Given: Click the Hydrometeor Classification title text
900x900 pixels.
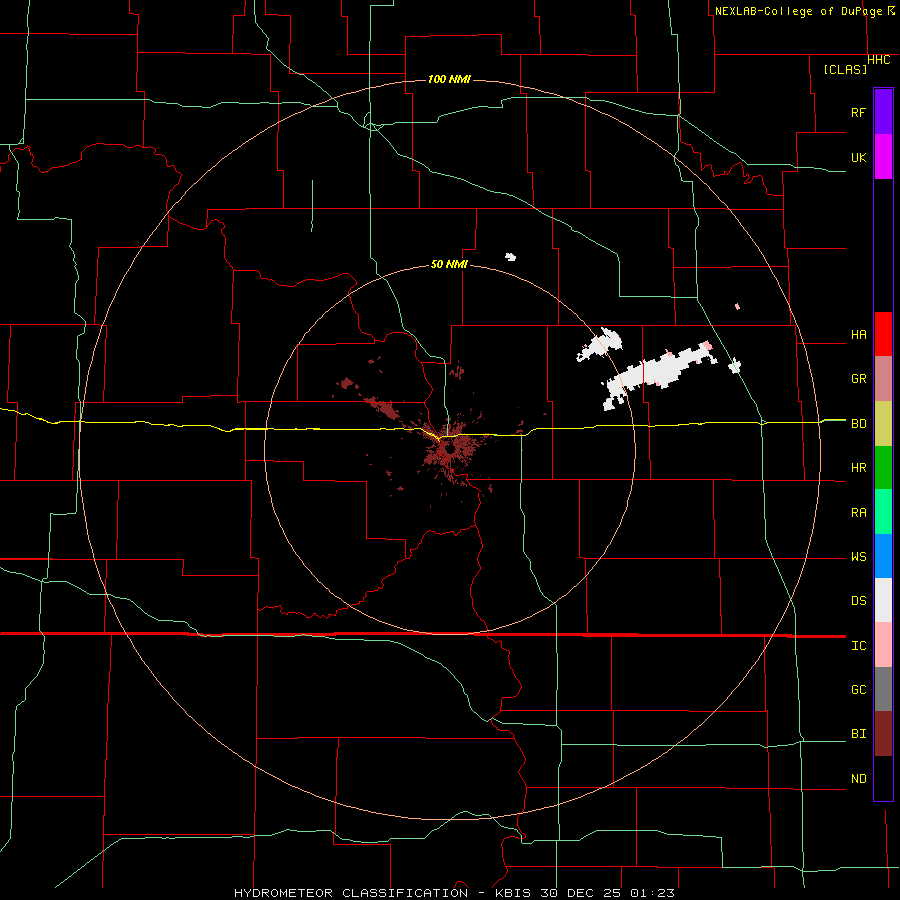Looking at the screenshot, I should point(351,893).
